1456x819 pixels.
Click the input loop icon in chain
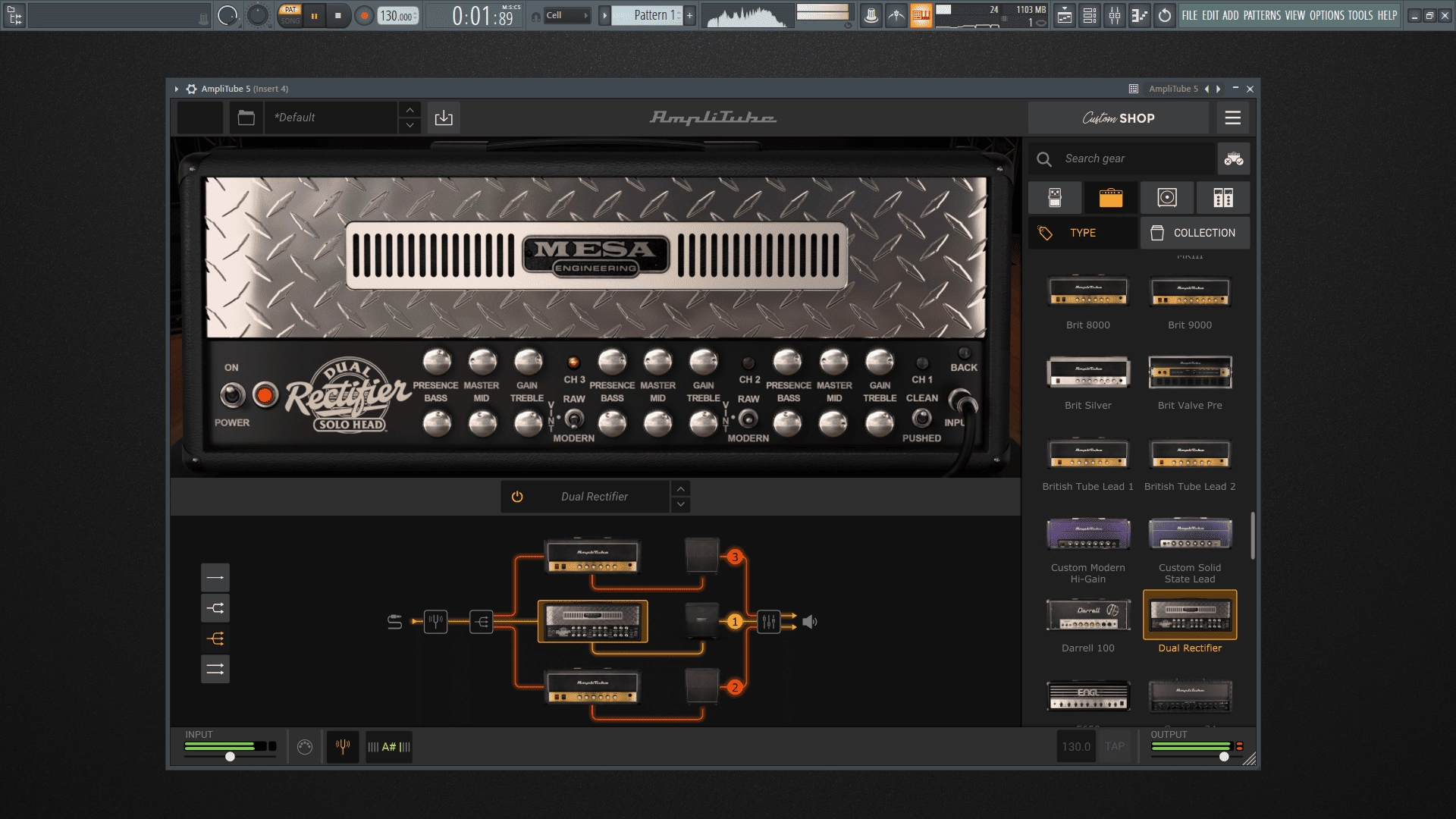click(x=394, y=622)
